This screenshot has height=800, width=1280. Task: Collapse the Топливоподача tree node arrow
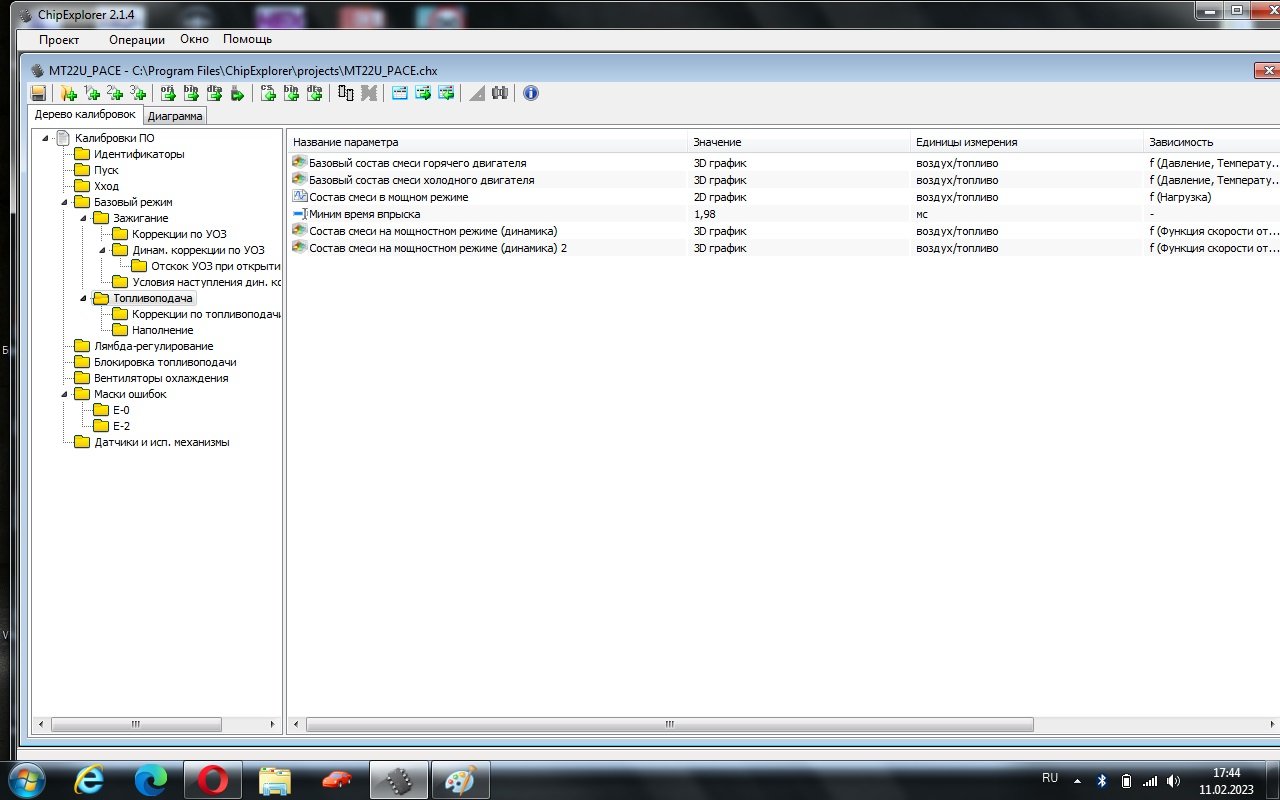pos(84,298)
